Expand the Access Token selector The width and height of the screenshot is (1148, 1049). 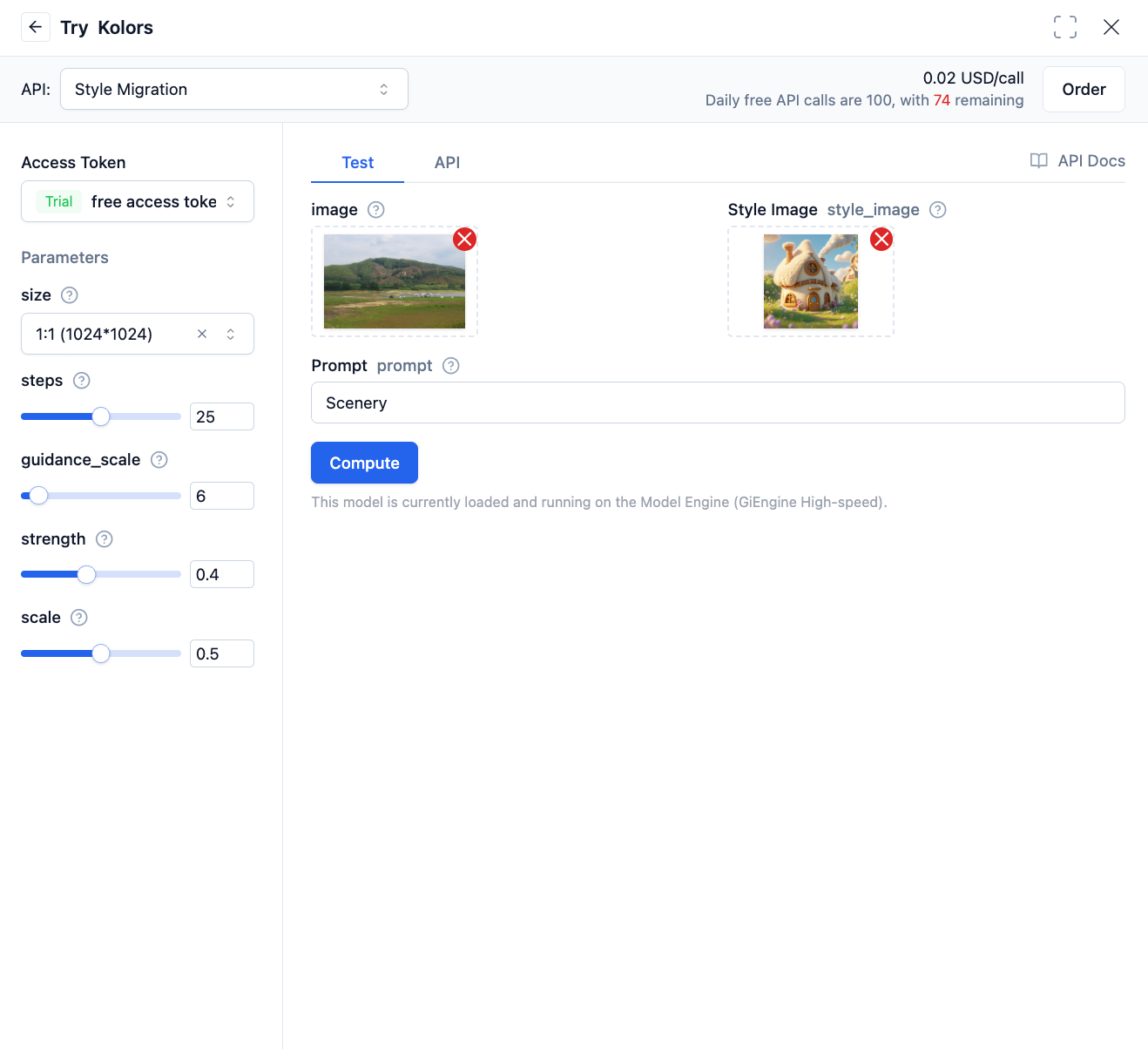click(138, 202)
